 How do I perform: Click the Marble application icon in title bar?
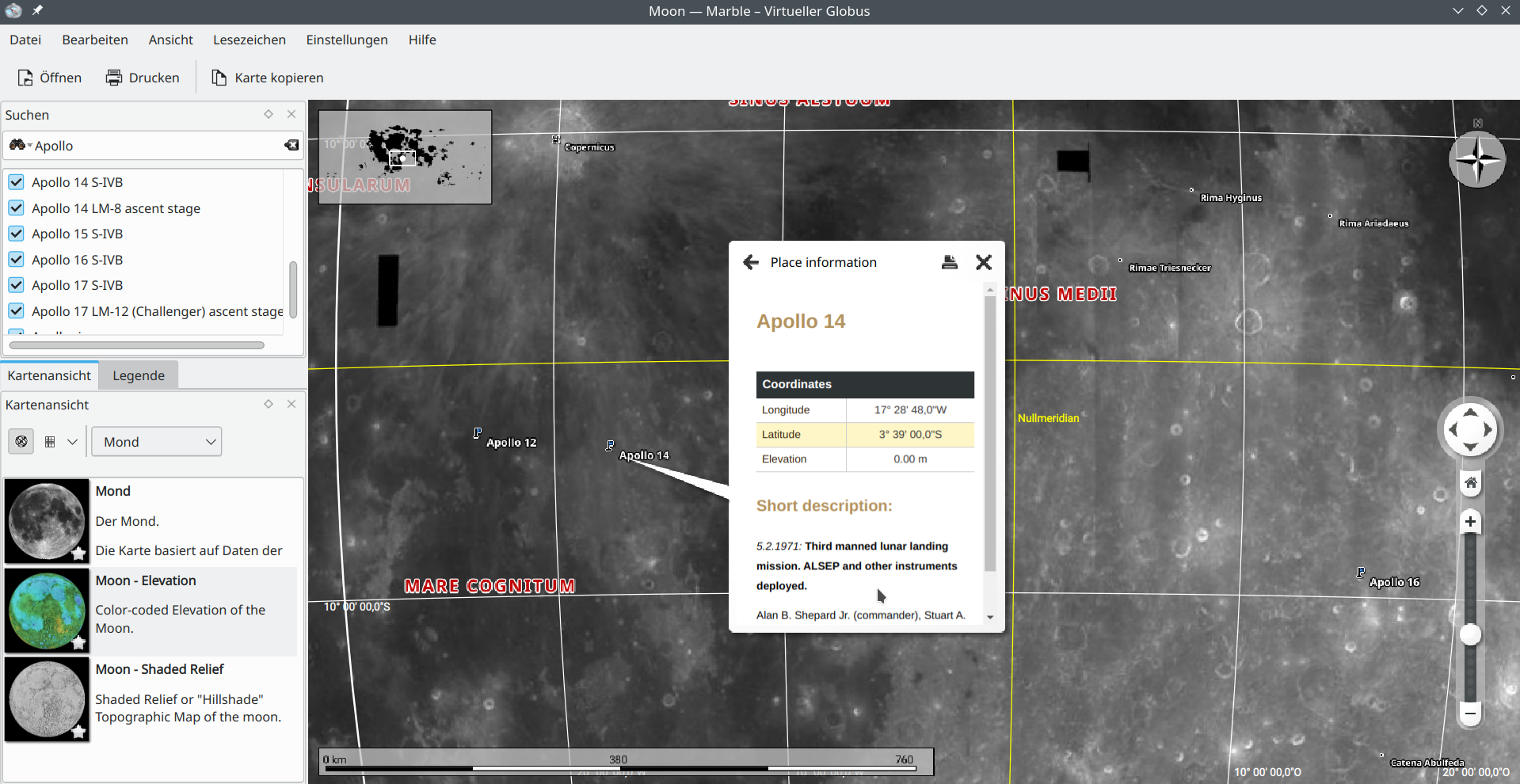[x=13, y=11]
